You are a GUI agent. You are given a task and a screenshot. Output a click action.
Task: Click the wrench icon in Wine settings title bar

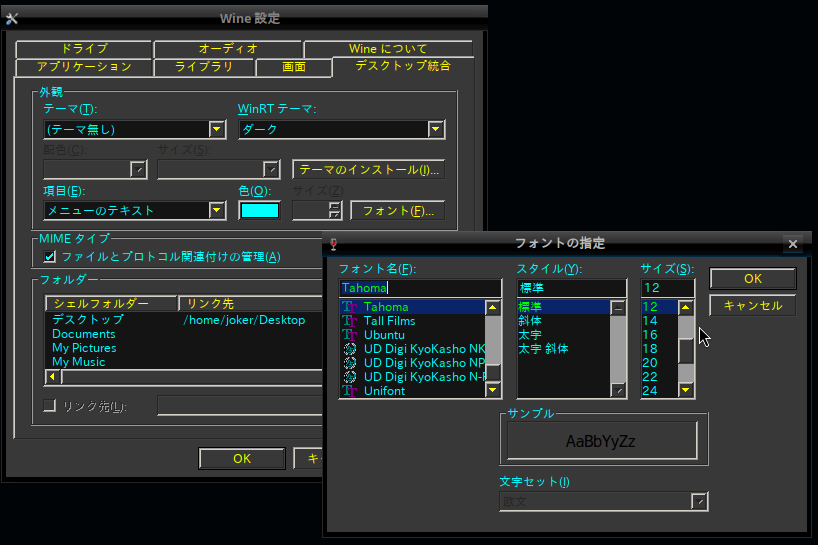(12, 19)
